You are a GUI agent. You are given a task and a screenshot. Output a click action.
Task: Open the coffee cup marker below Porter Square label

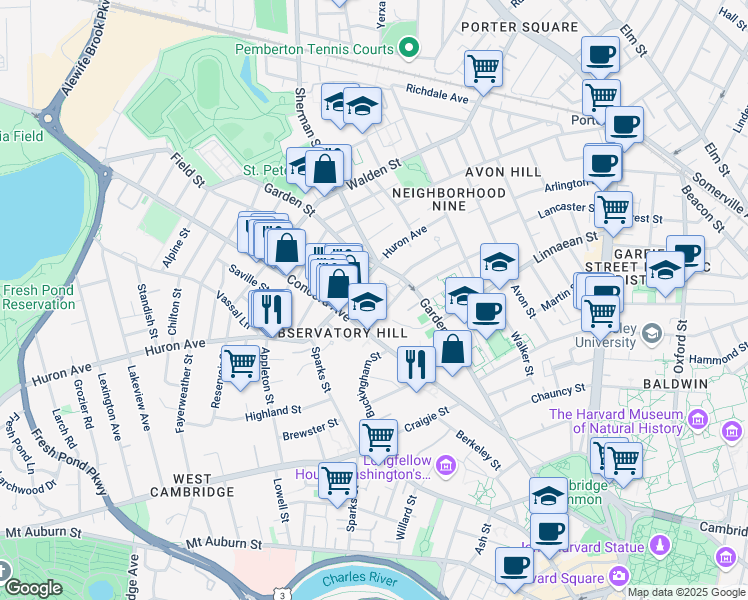[x=601, y=56]
